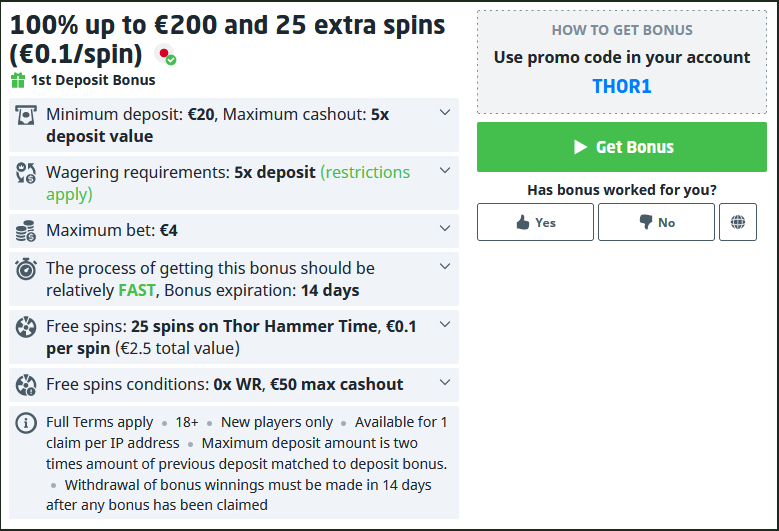Click the Full Terms info icon
The height and width of the screenshot is (531, 779).
pyautogui.click(x=27, y=423)
